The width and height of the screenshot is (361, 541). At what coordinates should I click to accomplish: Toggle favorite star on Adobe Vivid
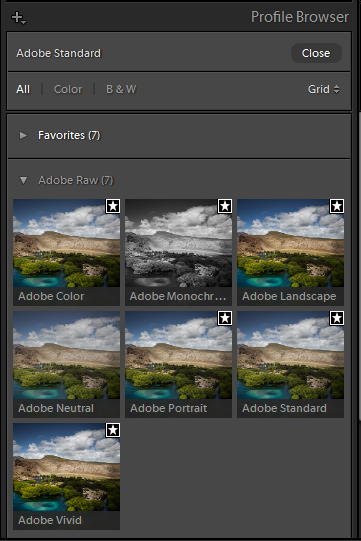(x=113, y=430)
